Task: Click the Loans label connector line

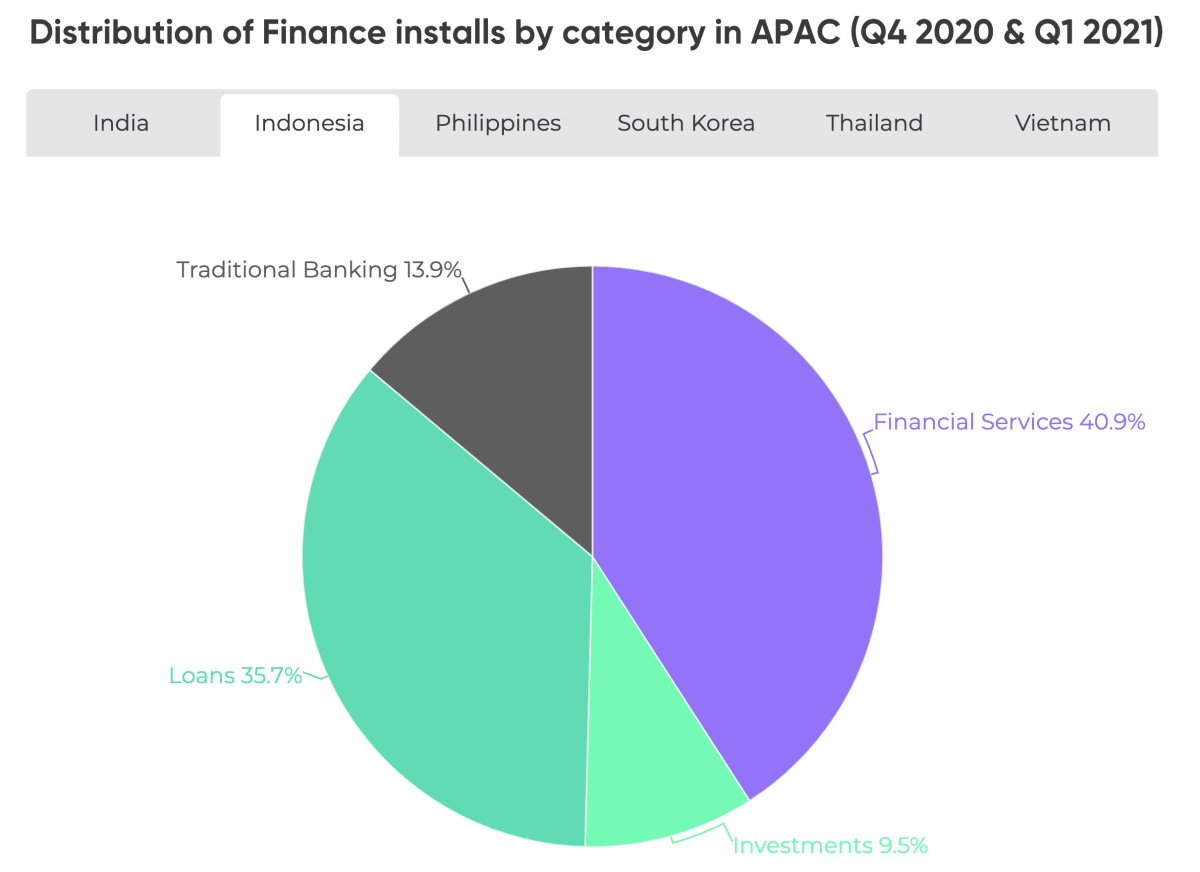Action: [315, 678]
